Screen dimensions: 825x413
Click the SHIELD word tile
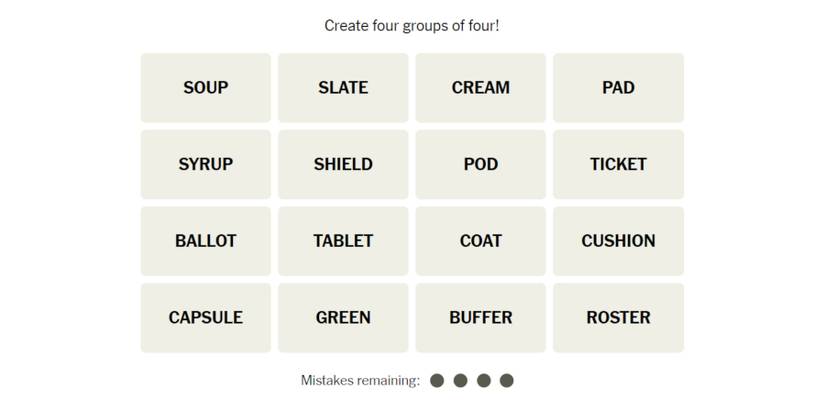[x=343, y=164]
